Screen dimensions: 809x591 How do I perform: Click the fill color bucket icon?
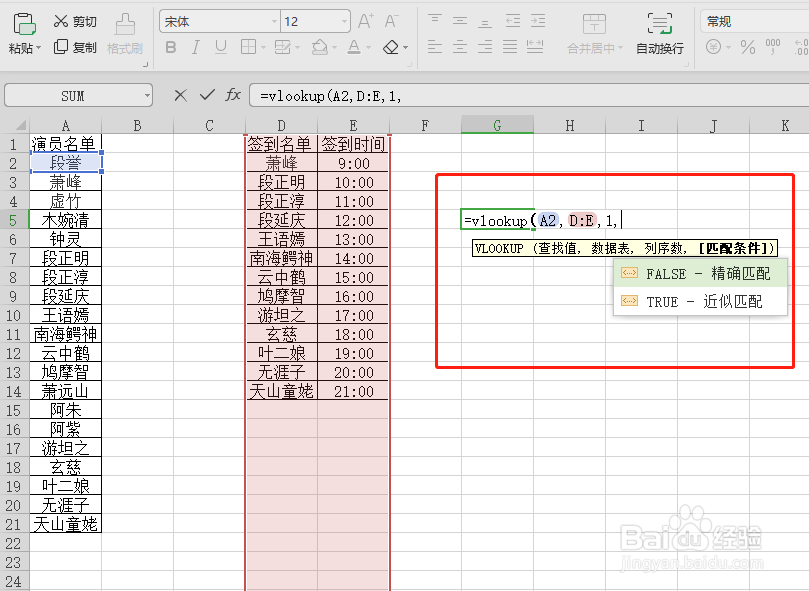point(320,47)
